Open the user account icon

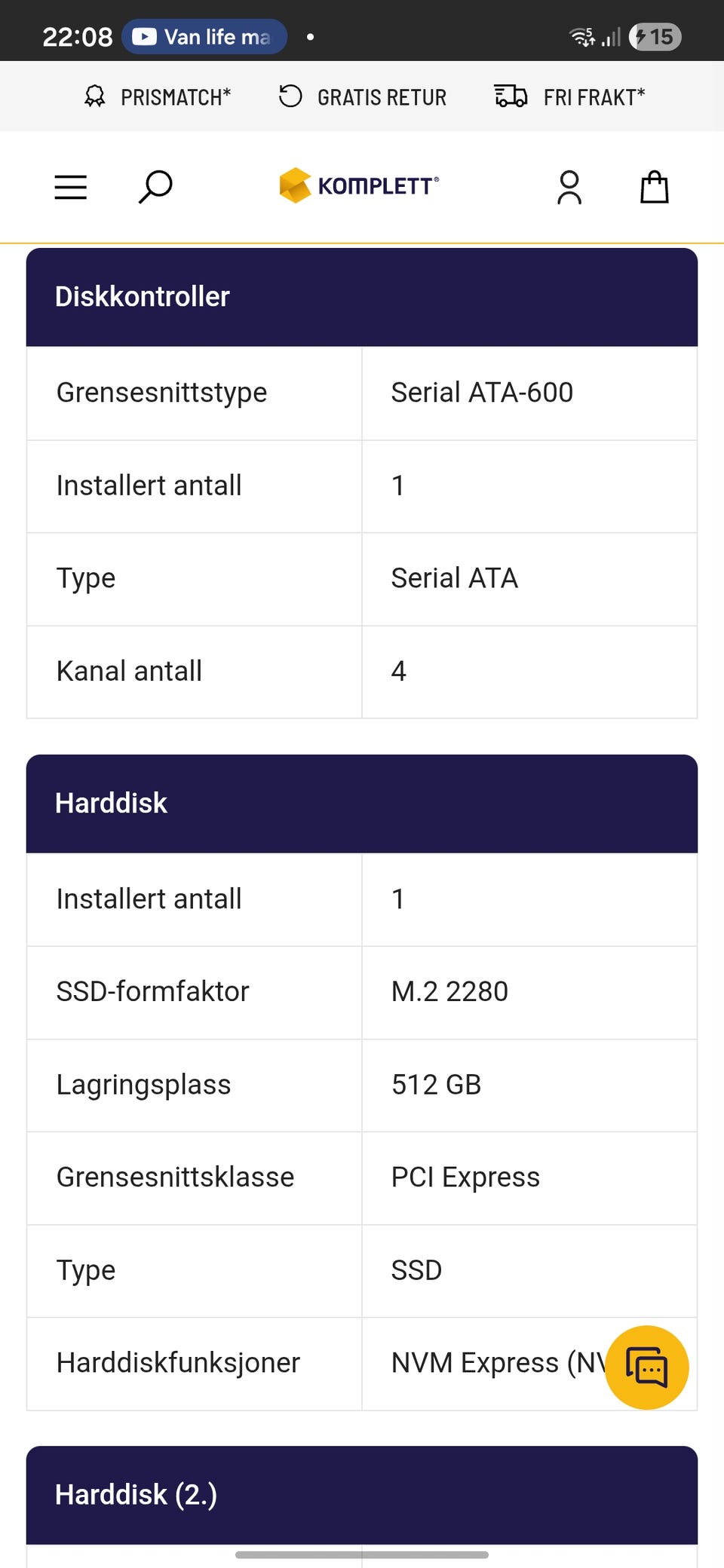569,187
